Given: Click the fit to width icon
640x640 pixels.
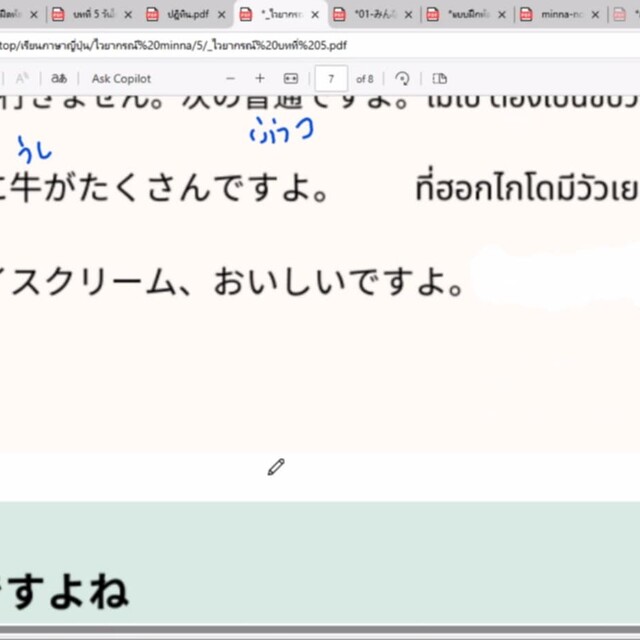Looking at the screenshot, I should 291,78.
